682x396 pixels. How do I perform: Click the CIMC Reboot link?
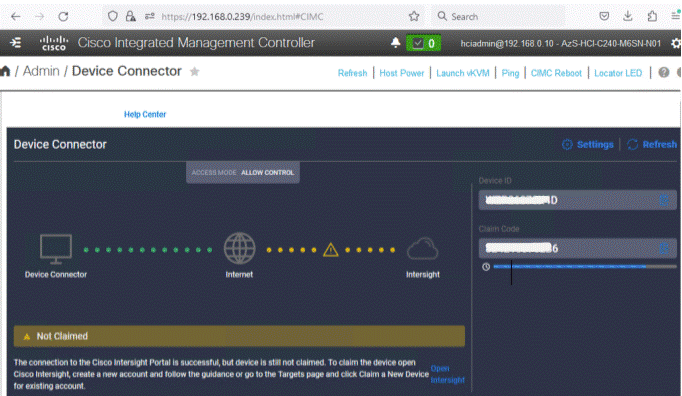coord(556,73)
